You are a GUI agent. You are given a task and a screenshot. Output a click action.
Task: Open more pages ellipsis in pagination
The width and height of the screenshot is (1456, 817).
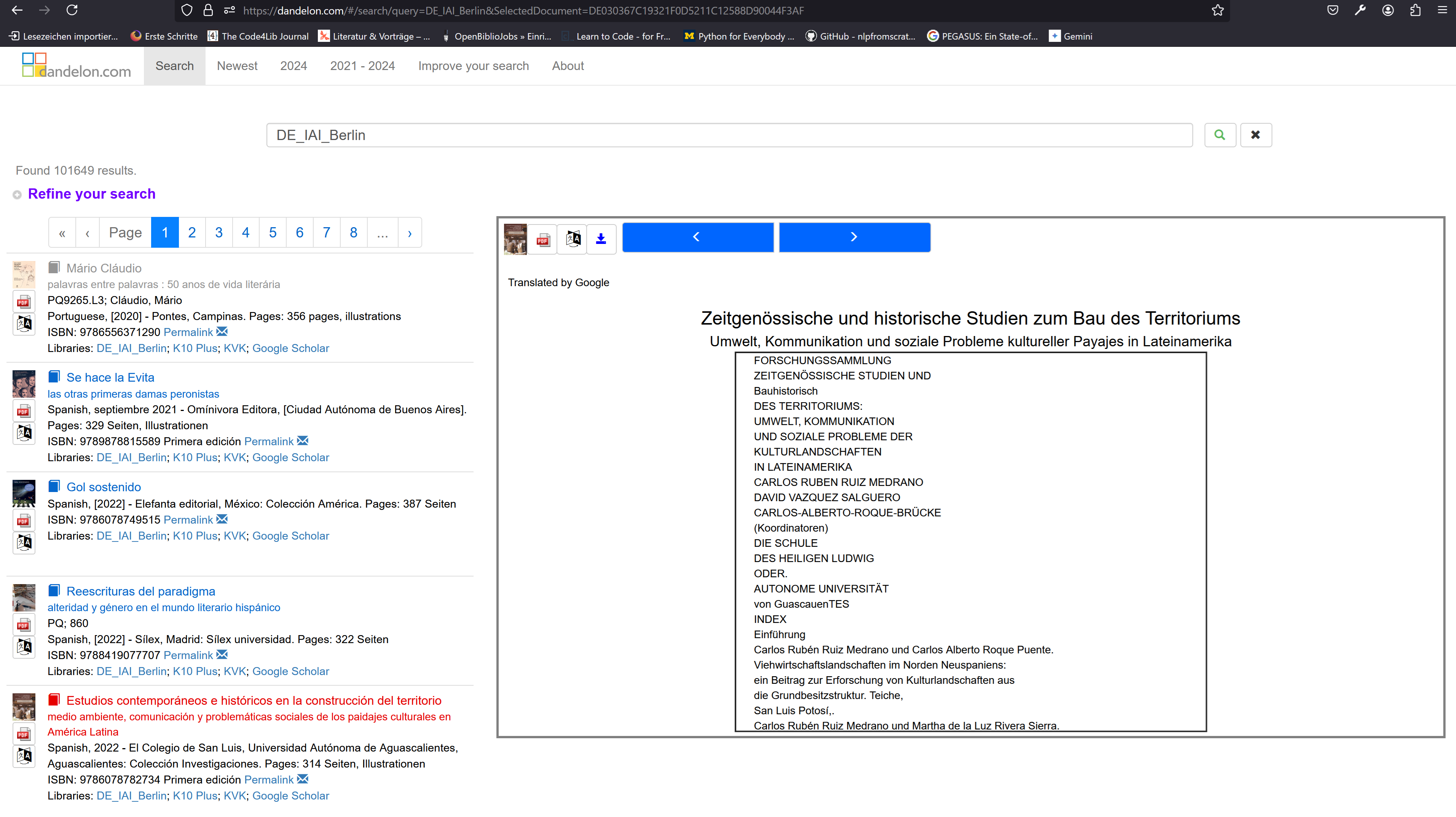click(x=383, y=233)
